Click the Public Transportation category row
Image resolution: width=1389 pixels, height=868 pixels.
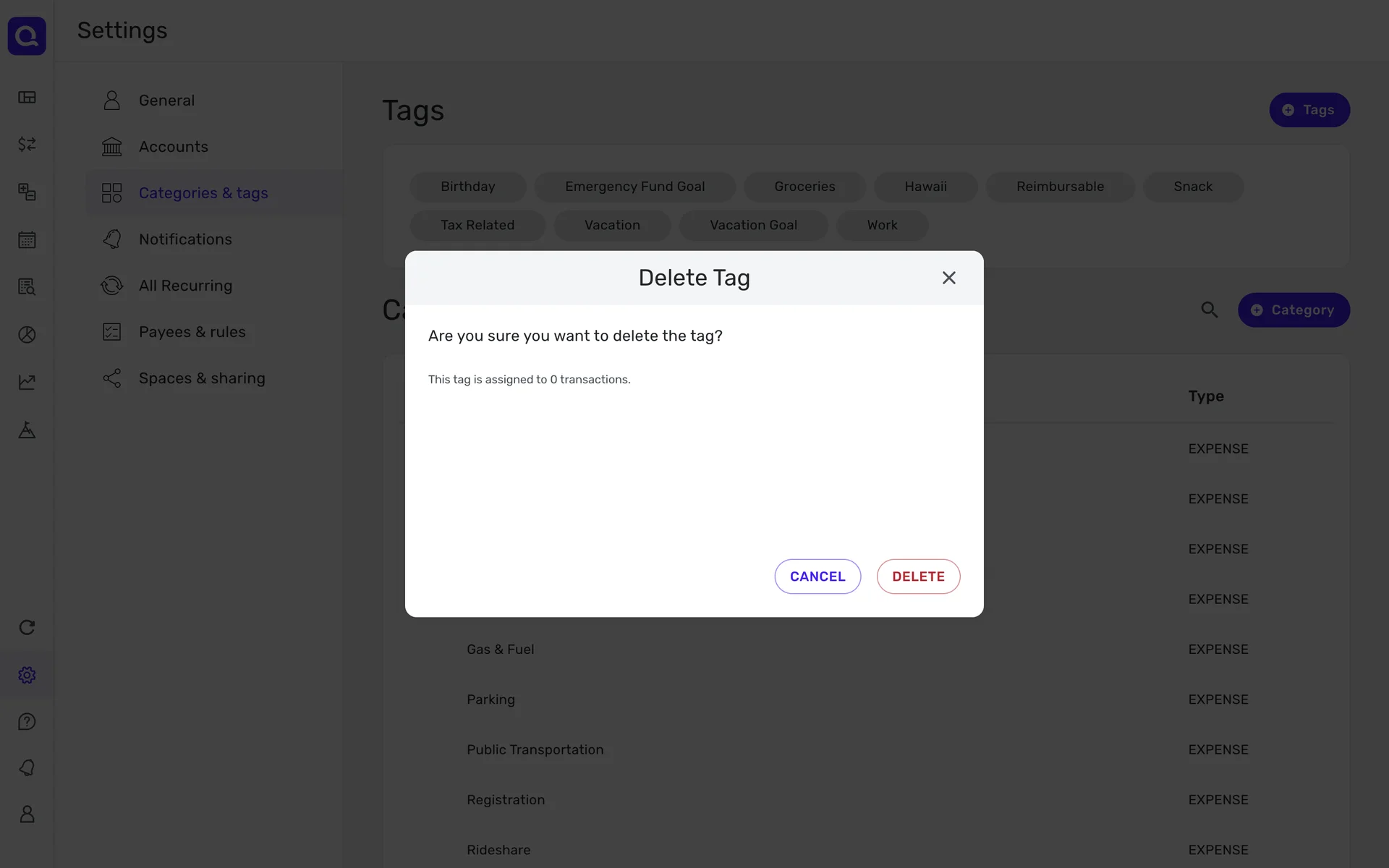pyautogui.click(x=535, y=750)
